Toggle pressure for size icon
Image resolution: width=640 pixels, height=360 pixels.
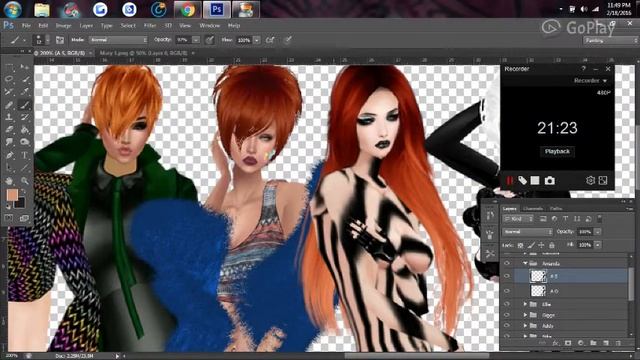pos(288,40)
